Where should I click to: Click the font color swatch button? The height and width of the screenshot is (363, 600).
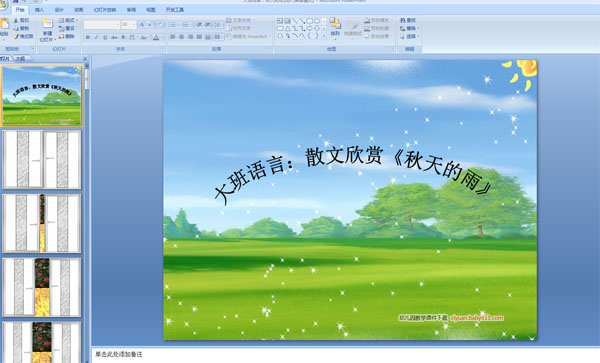tap(156, 37)
